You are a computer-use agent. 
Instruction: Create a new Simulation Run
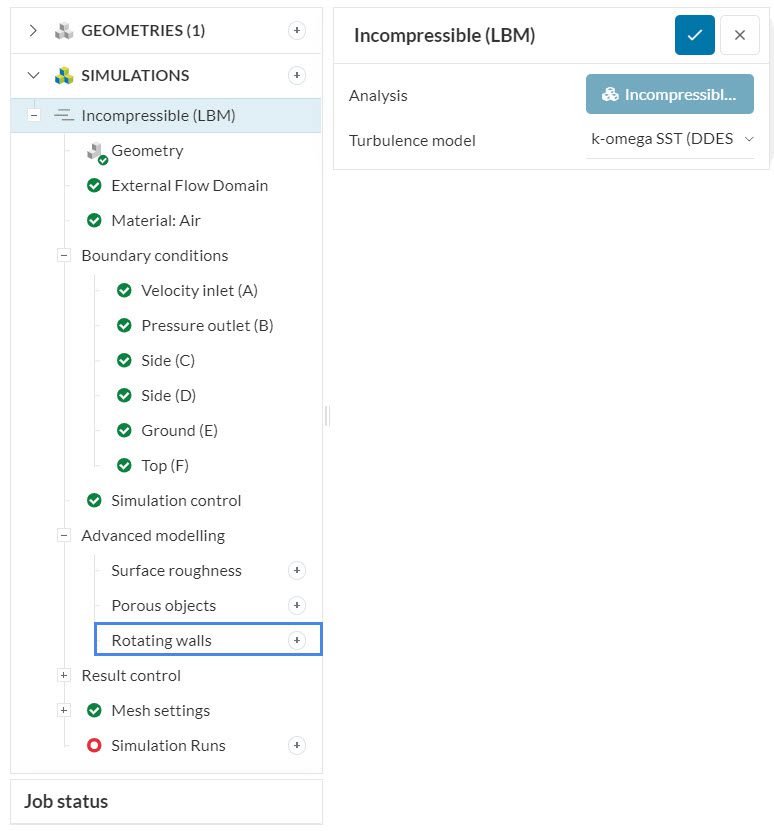point(296,745)
